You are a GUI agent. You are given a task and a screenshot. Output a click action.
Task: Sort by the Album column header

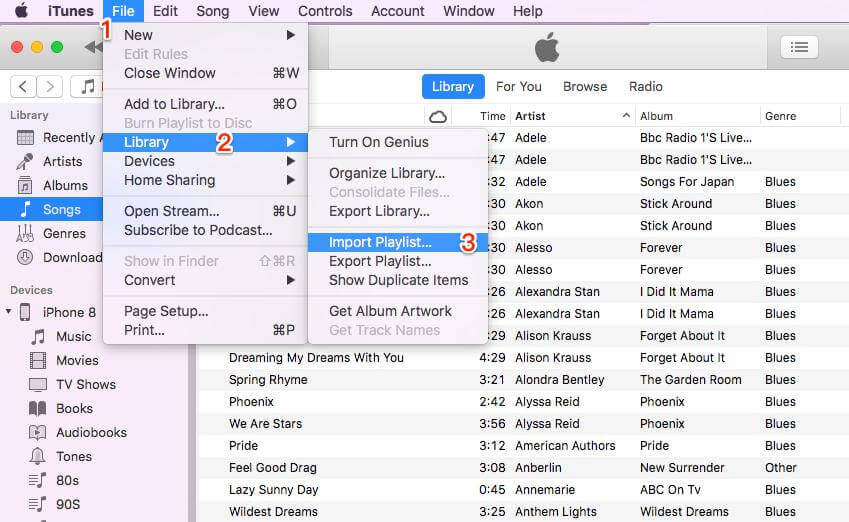point(656,116)
